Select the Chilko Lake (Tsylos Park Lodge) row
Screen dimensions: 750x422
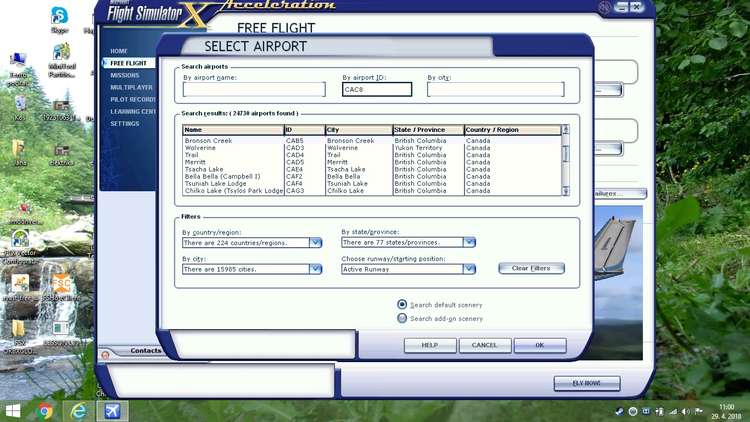point(372,190)
